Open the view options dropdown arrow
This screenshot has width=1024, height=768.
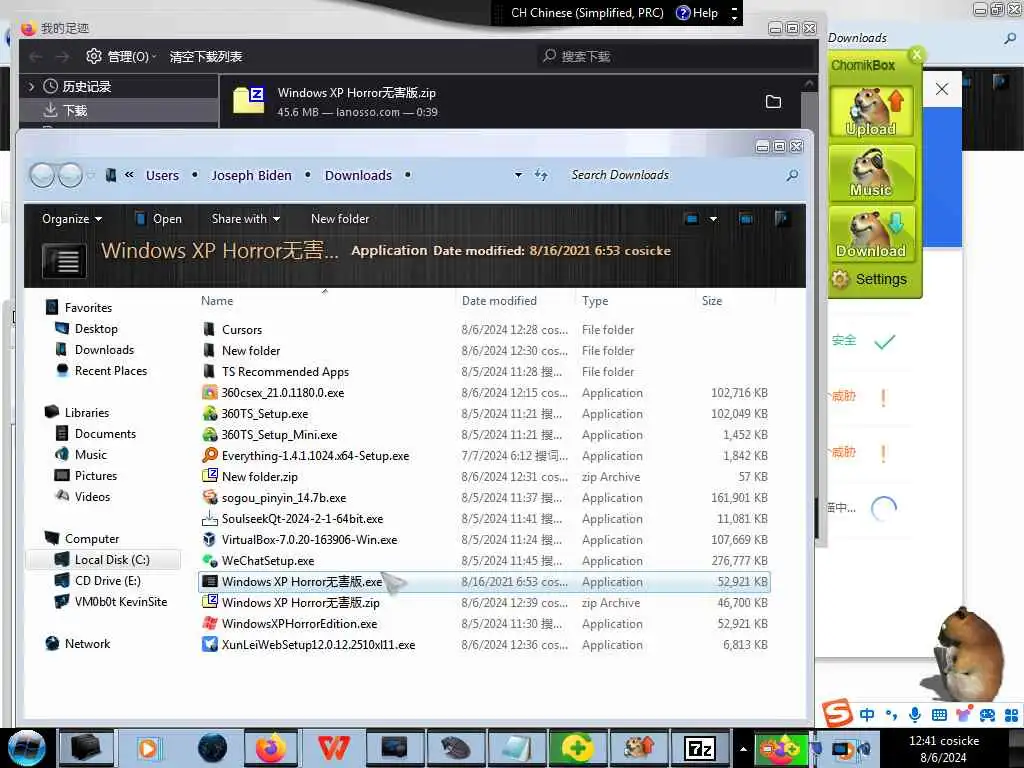point(713,219)
